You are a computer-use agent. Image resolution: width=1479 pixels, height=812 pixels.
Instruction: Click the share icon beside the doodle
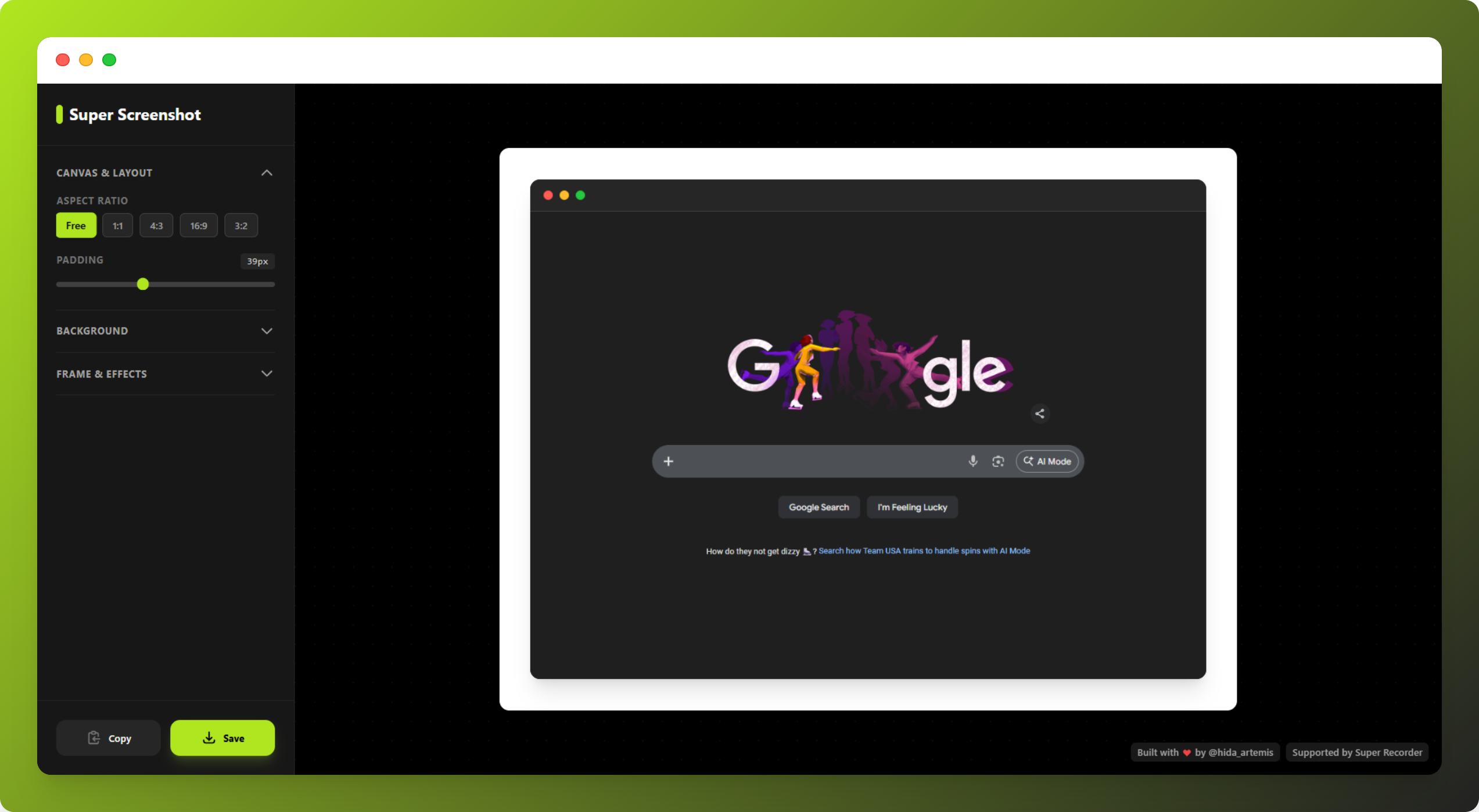coord(1039,414)
